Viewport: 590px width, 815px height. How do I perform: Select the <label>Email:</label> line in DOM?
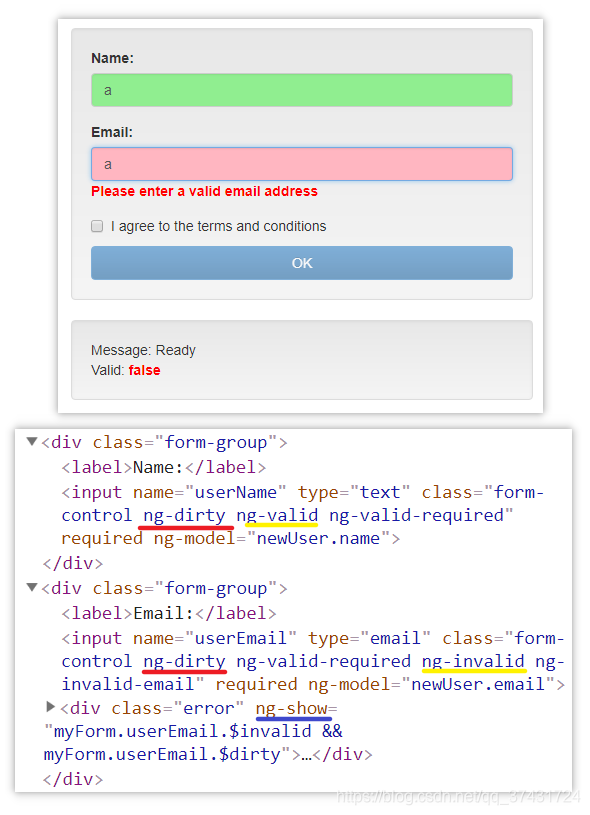pos(169,613)
